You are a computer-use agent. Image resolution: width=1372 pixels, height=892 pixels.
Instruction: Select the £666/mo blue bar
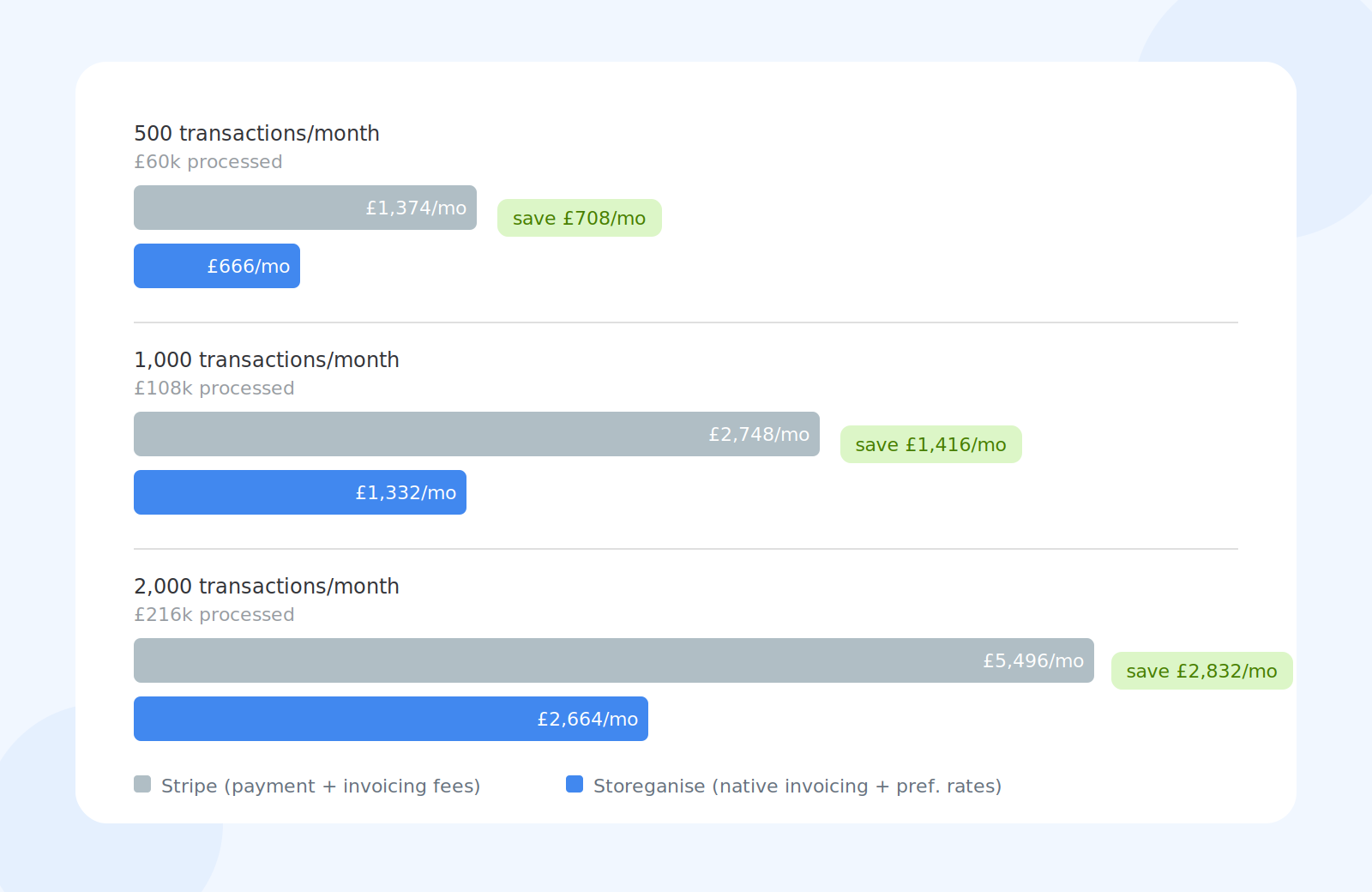pyautogui.click(x=217, y=266)
